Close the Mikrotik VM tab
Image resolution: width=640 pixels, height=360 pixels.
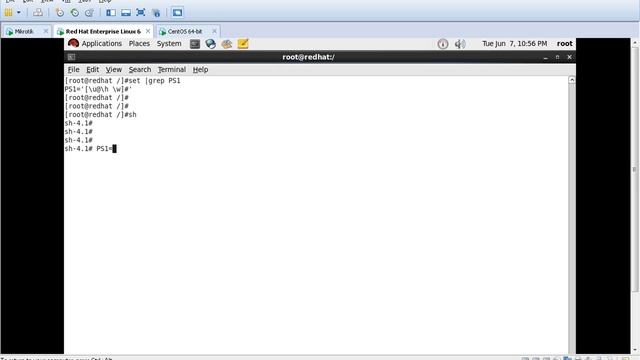click(46, 31)
